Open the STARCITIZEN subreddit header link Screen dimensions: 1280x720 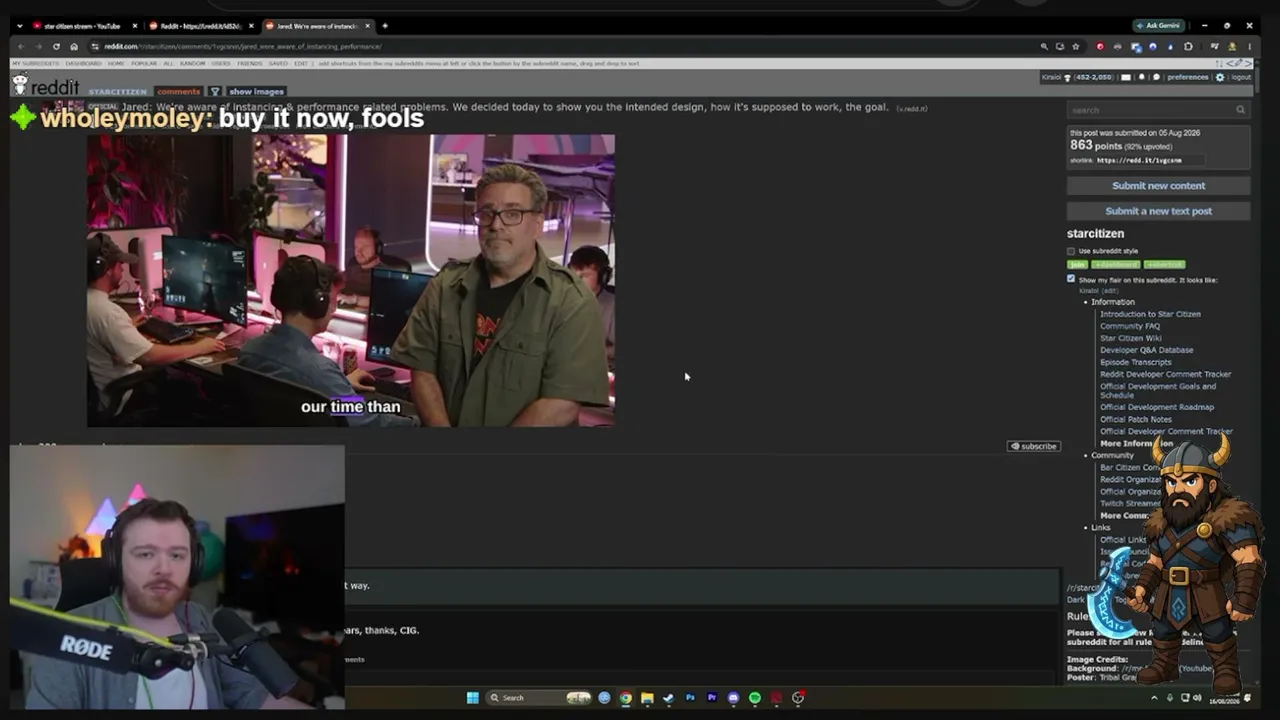117,92
